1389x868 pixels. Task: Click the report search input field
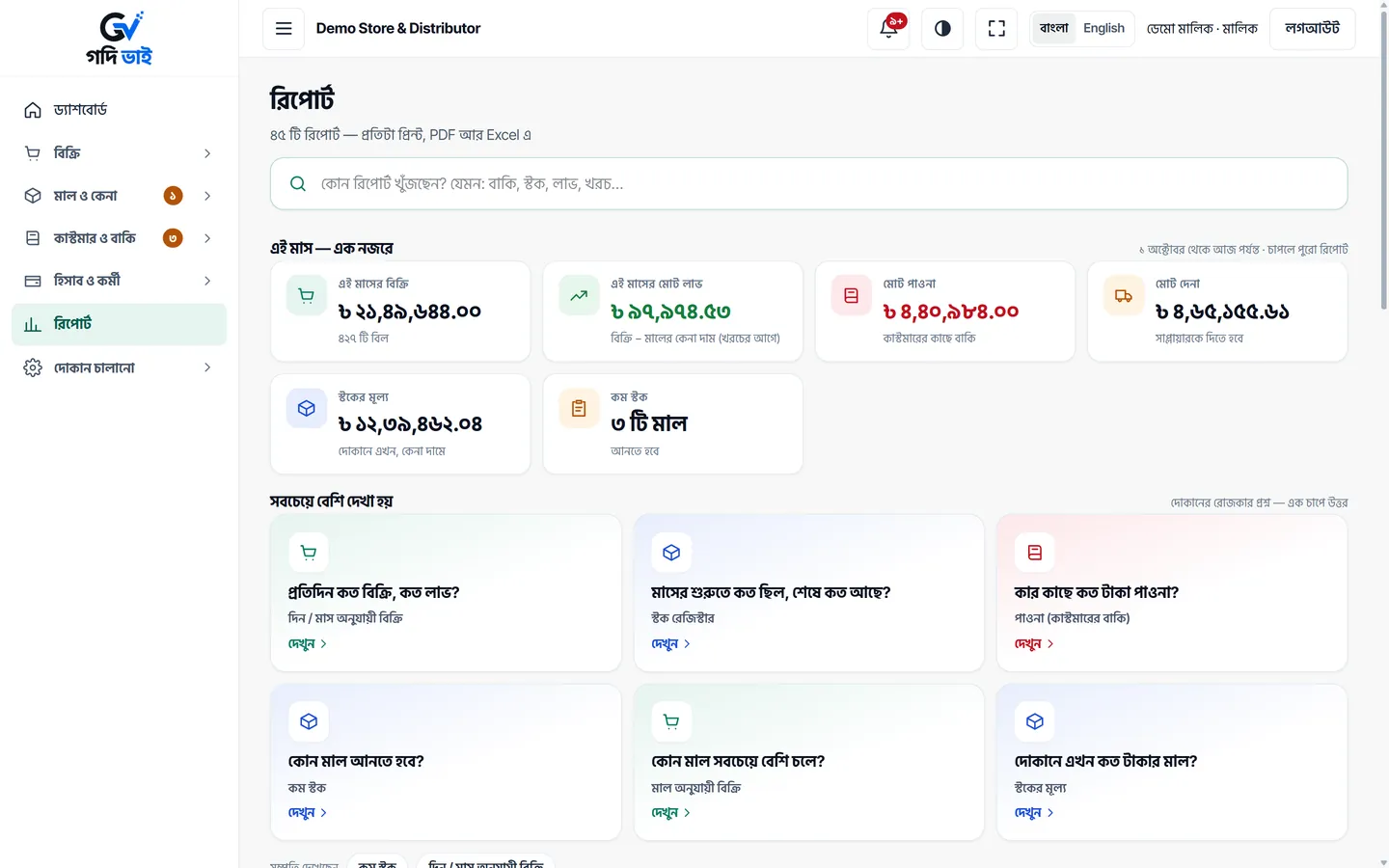pos(808,183)
